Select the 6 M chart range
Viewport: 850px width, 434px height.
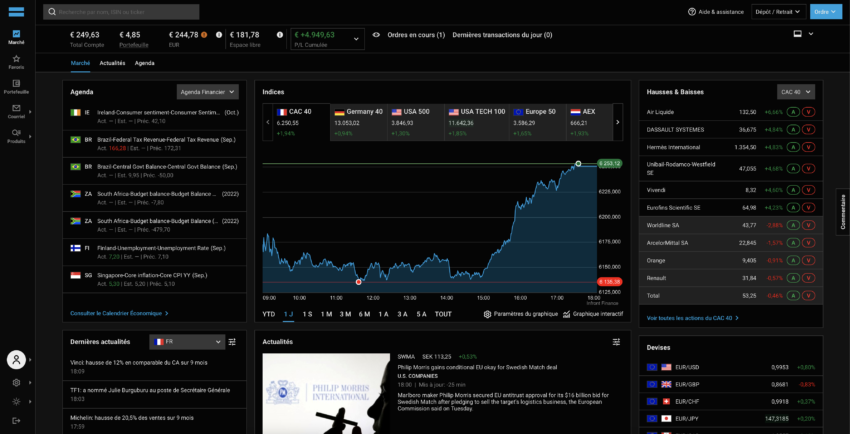tap(364, 314)
